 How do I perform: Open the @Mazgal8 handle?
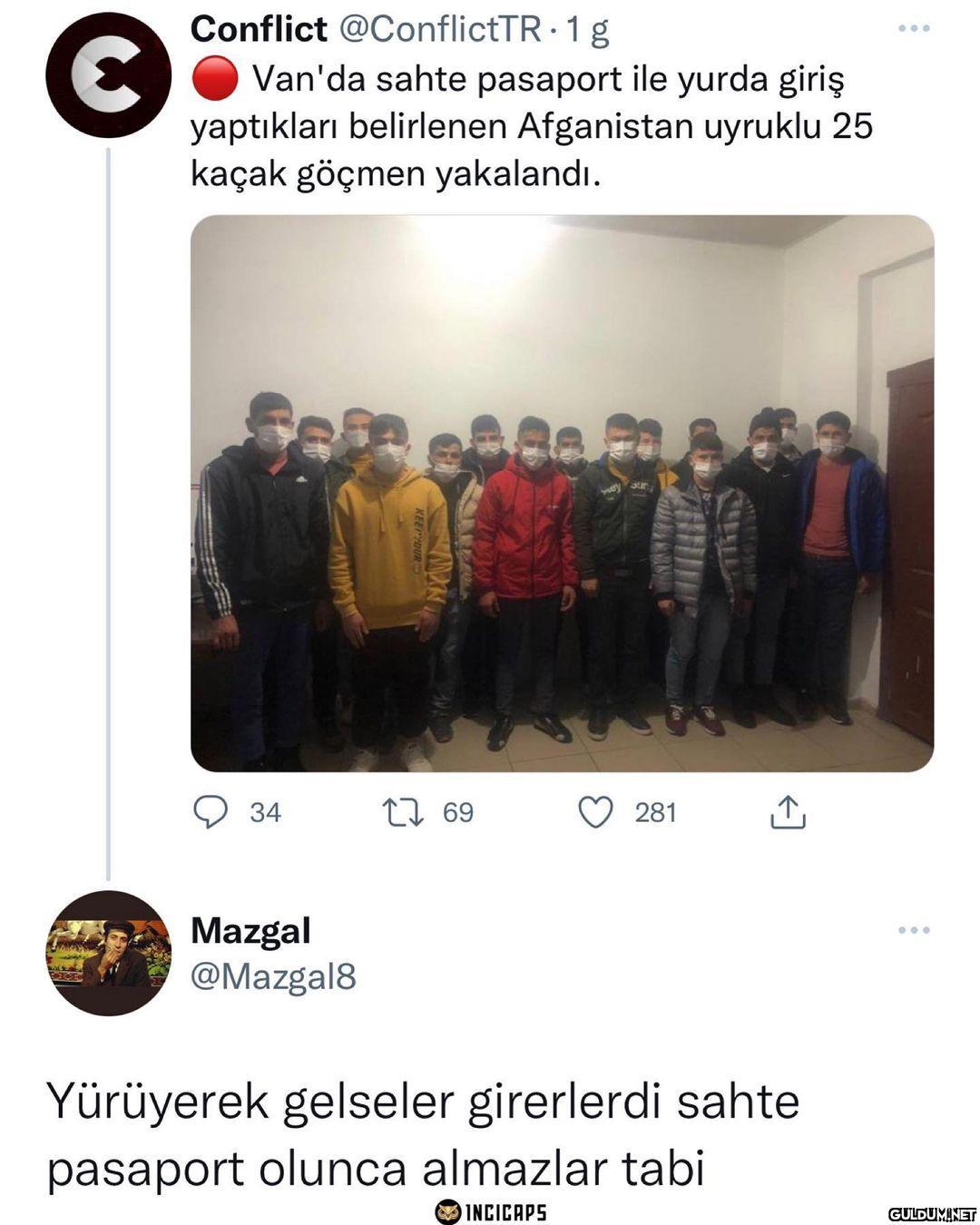pyautogui.click(x=273, y=977)
